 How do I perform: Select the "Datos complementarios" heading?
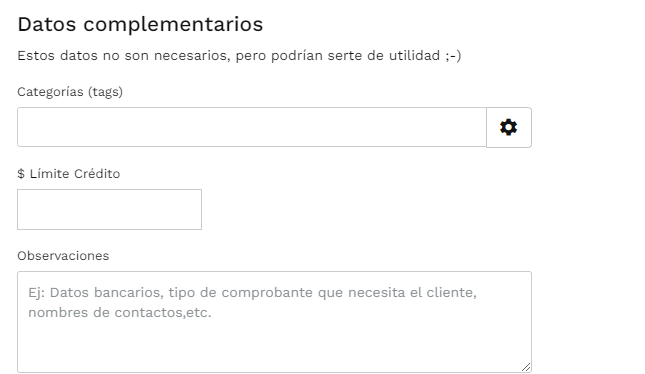140,24
